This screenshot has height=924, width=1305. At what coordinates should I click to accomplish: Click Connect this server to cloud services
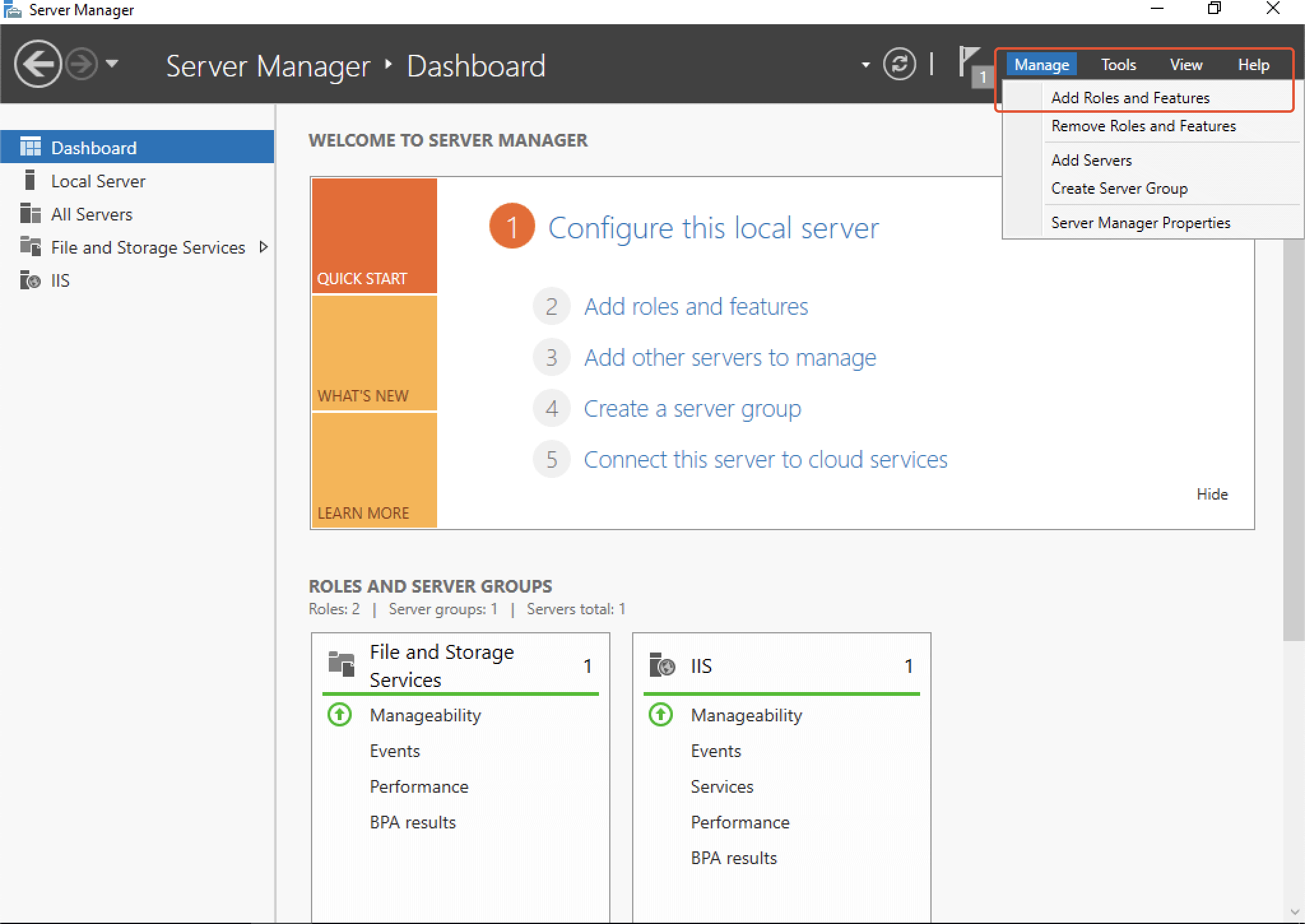(x=765, y=459)
